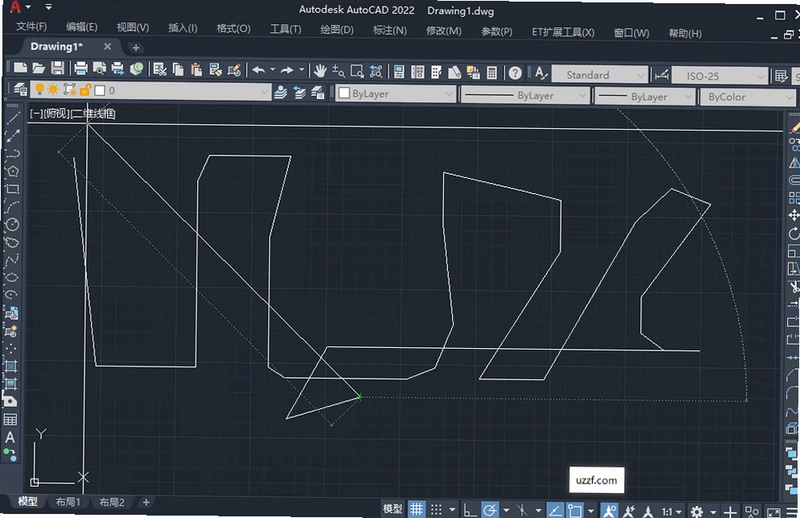Open the 1:1 annotation scale dropdown
Screen dimensions: 800x518
tap(671, 511)
